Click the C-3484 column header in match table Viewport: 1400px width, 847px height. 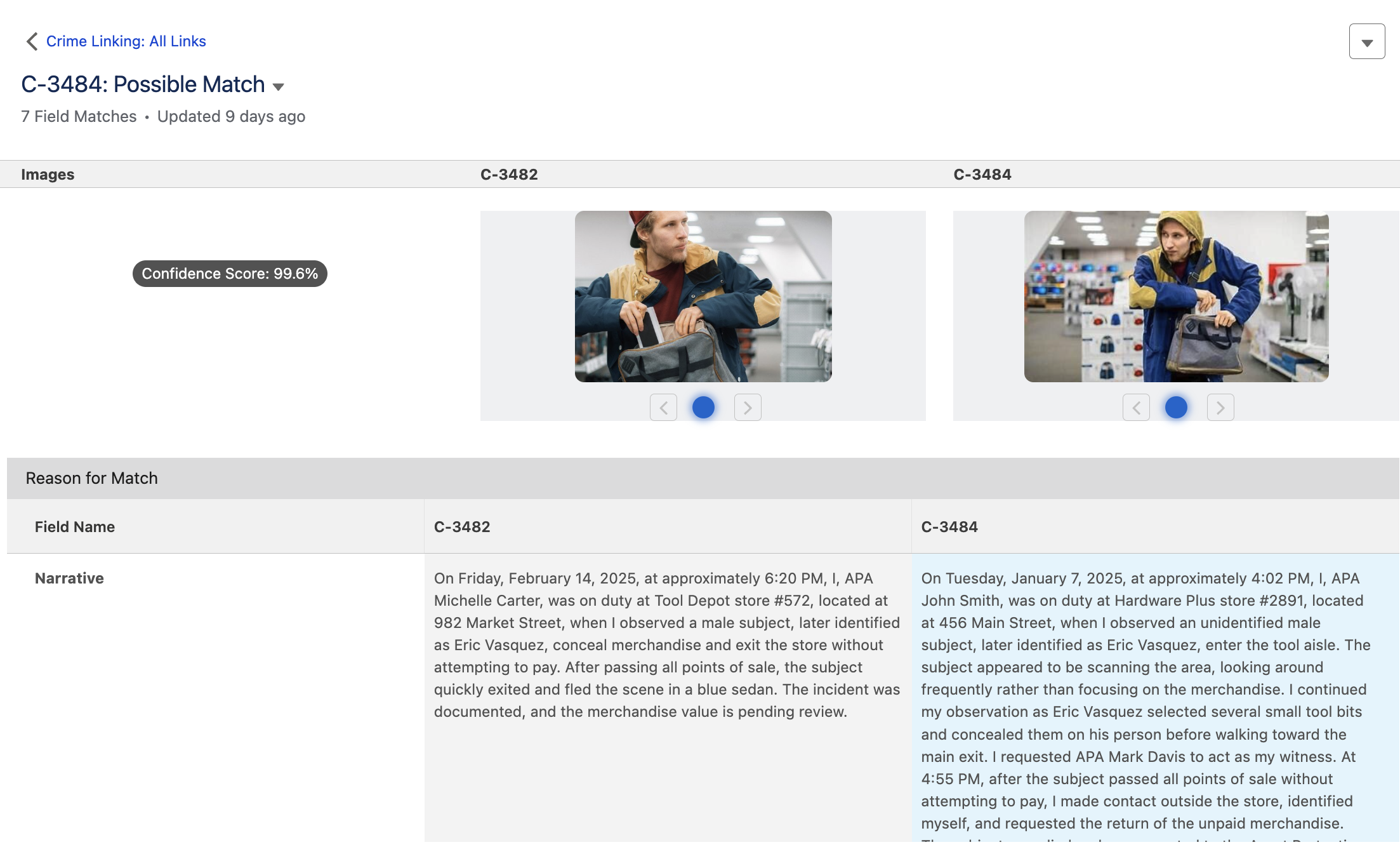click(949, 527)
